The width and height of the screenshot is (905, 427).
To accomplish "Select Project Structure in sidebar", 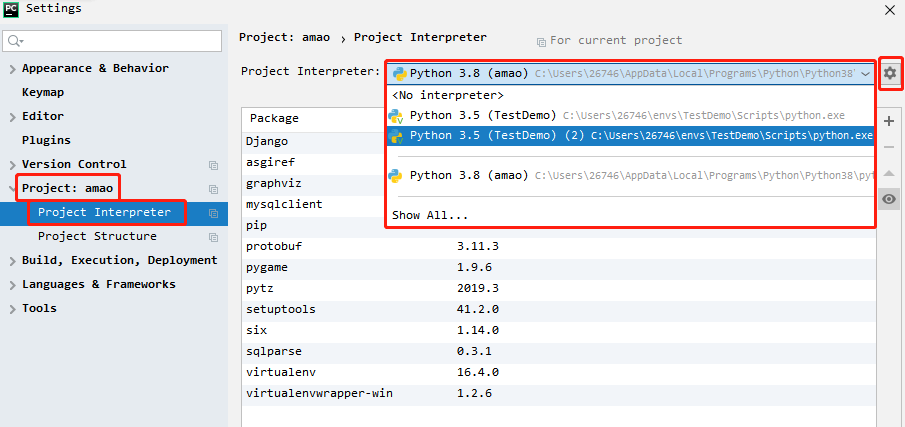I will (x=97, y=237).
